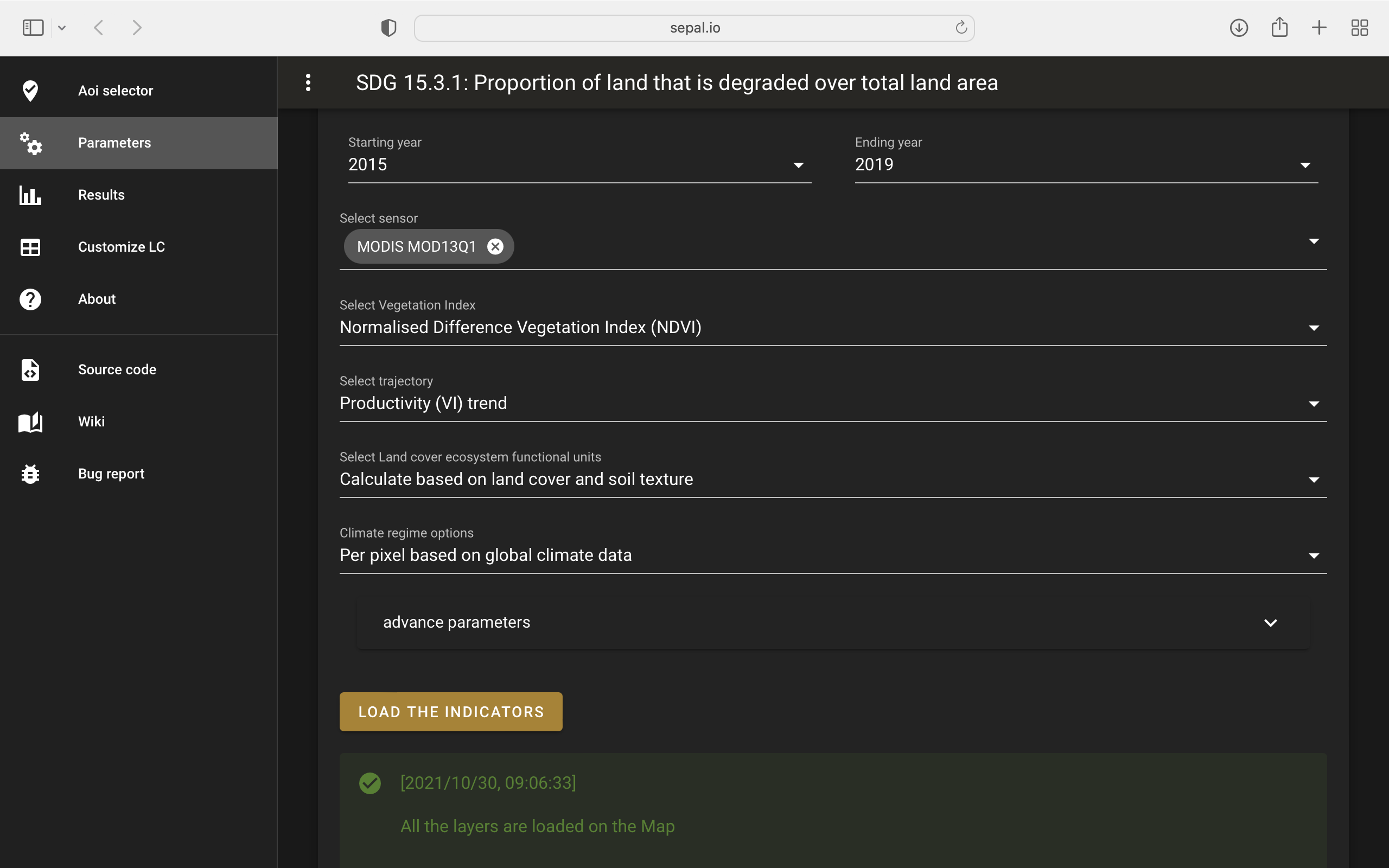Click the Source code file icon

click(30, 369)
